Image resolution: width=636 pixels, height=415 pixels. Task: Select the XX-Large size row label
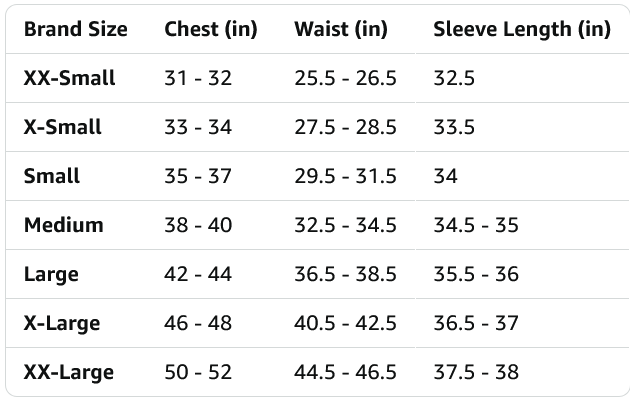coord(68,372)
